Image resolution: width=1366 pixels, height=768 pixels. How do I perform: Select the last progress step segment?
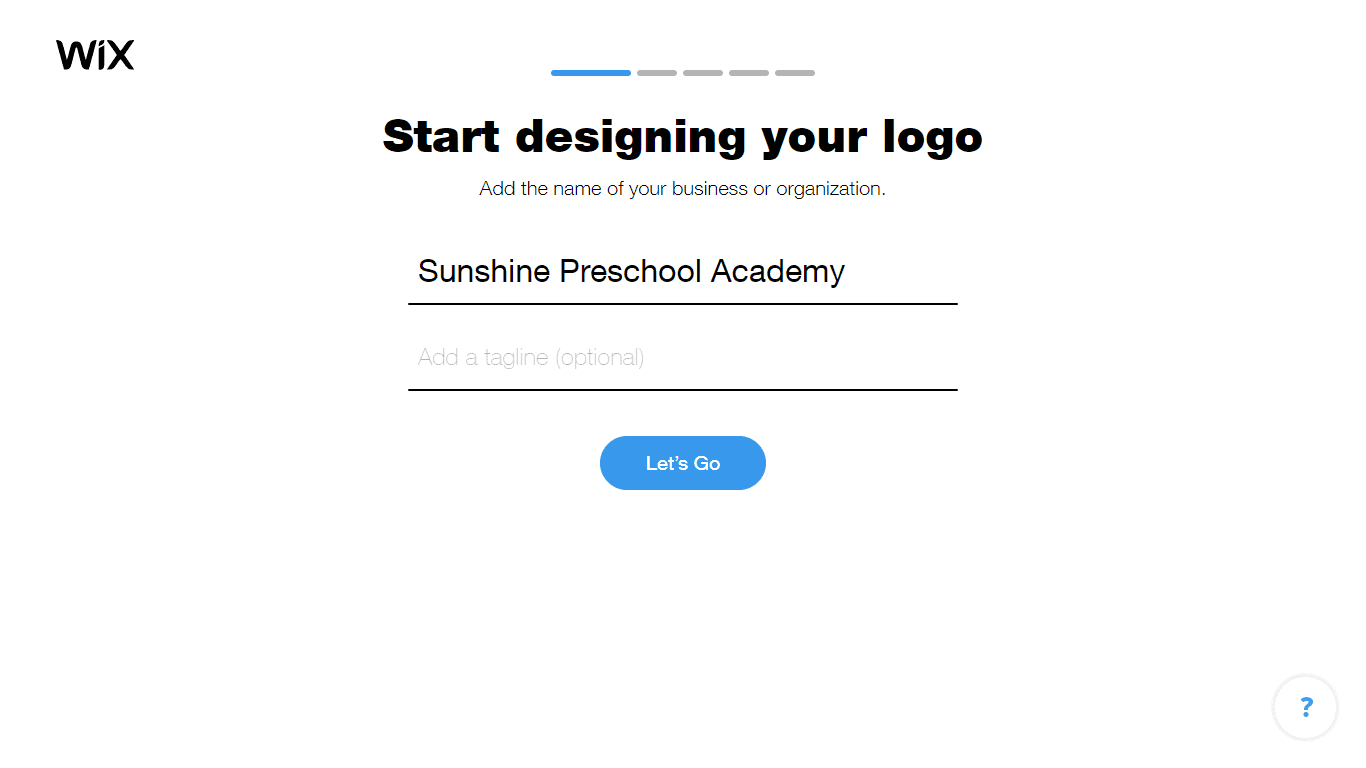(795, 73)
